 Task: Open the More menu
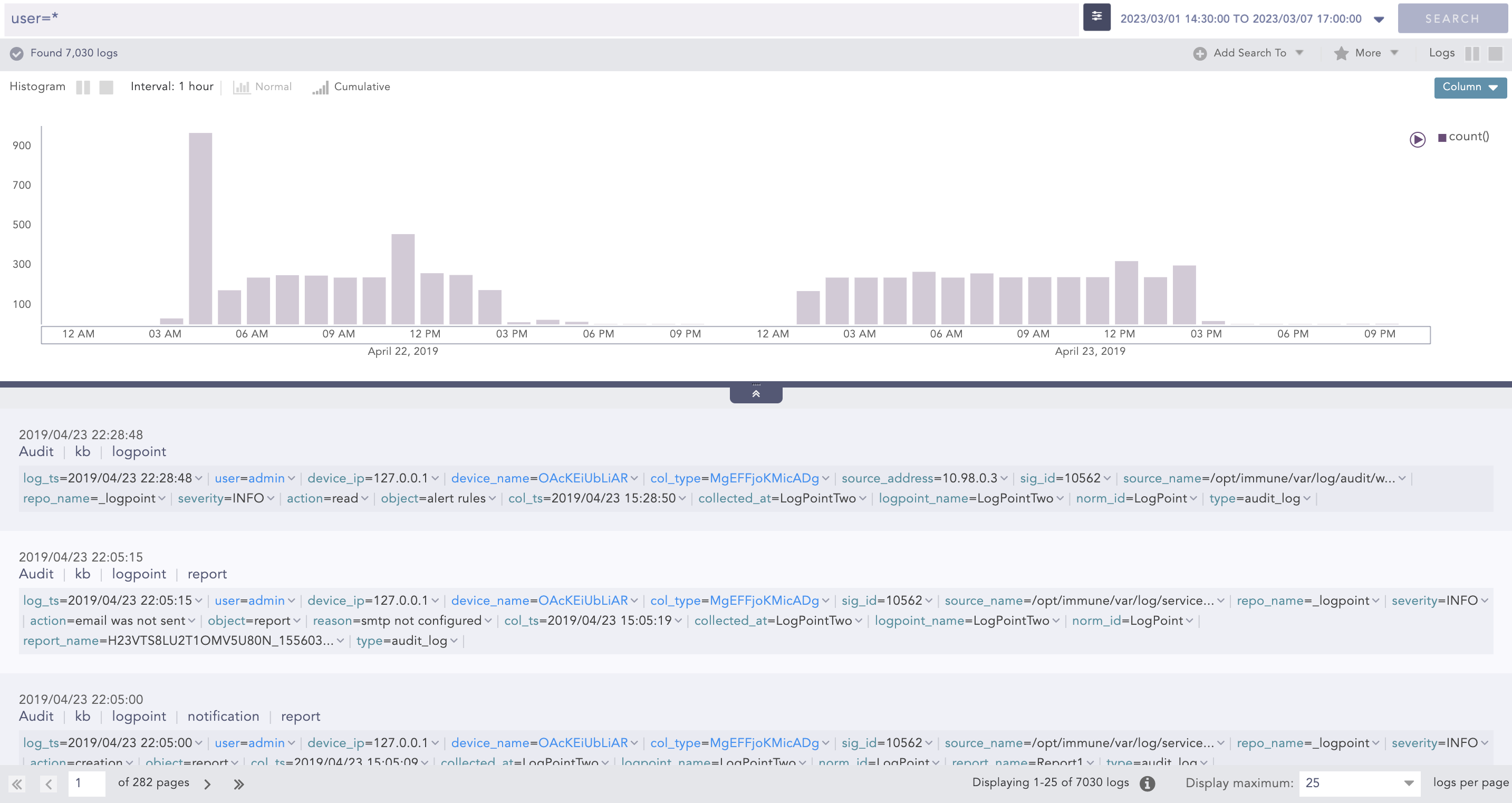point(1368,53)
